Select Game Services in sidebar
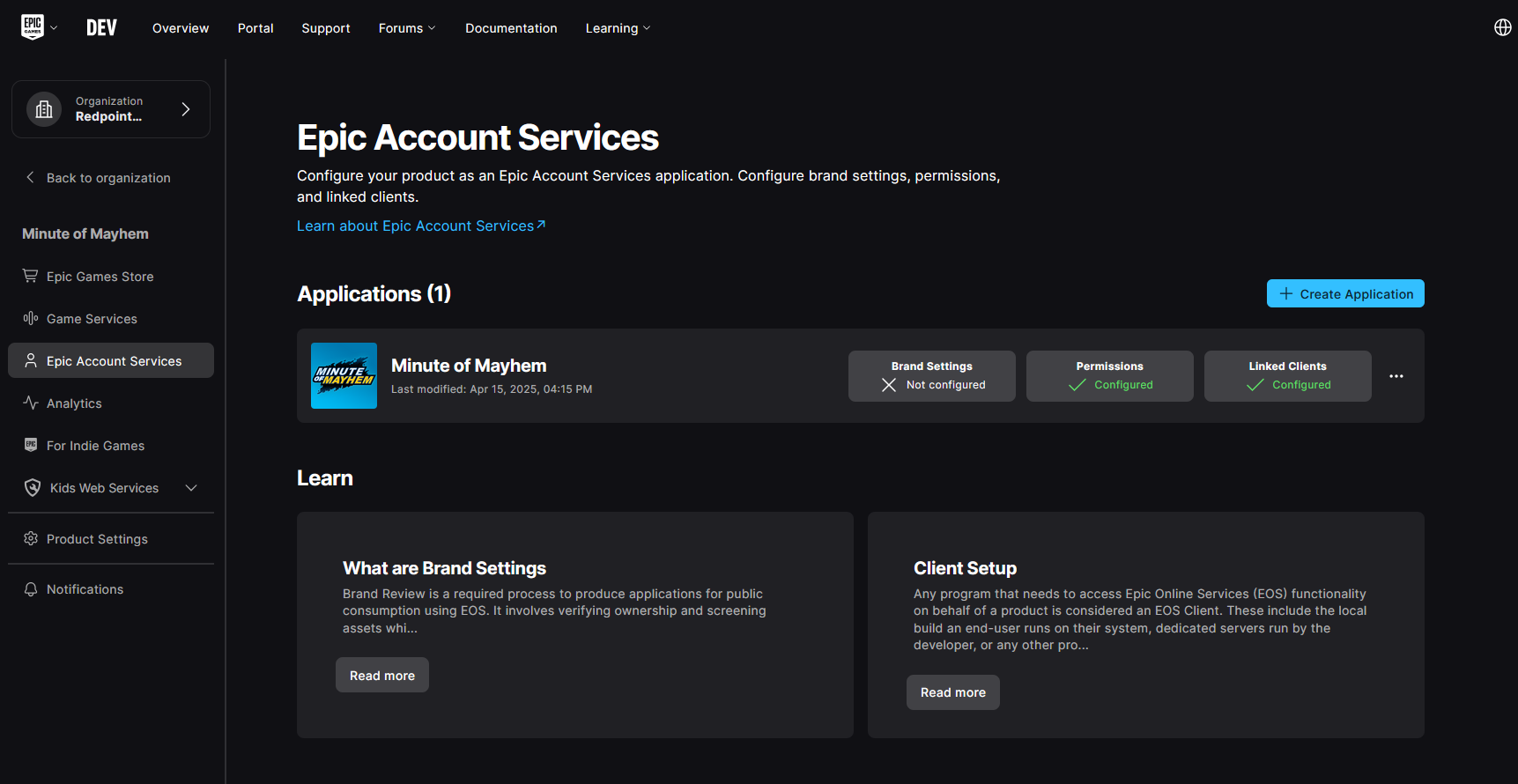1518x784 pixels. 111,319
